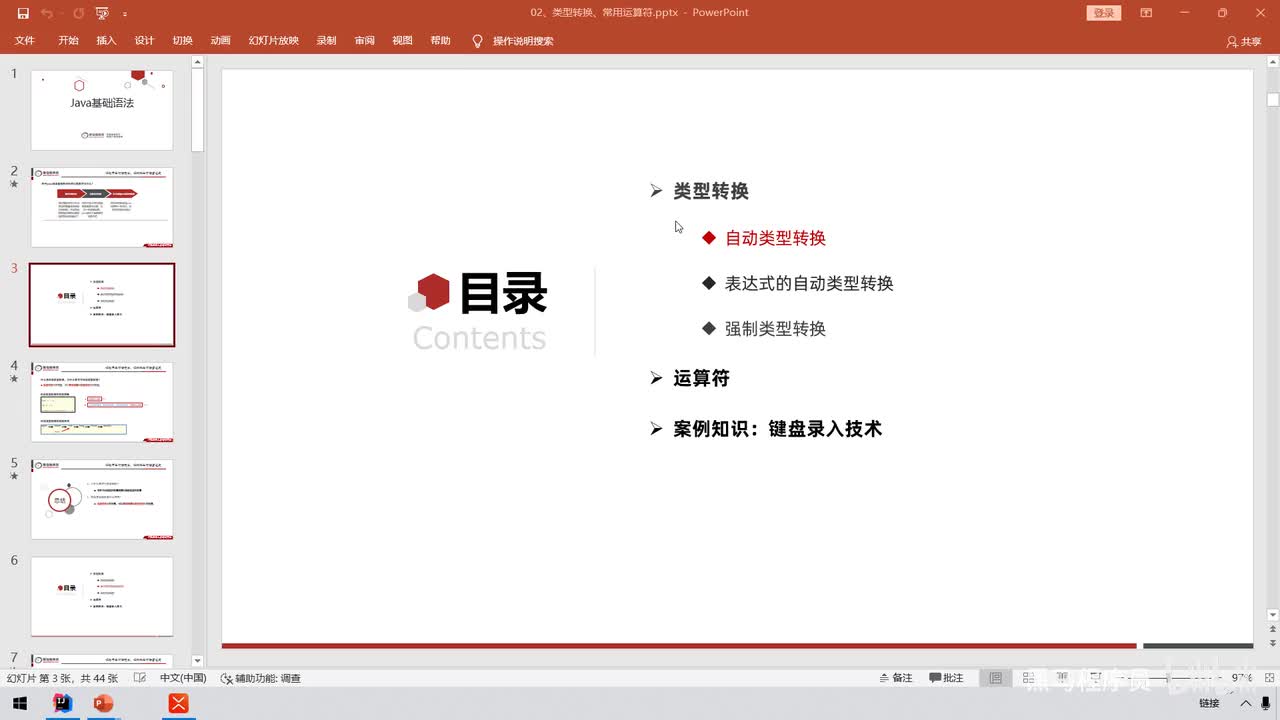Click the 操作说明搜索 search field
Image resolution: width=1280 pixels, height=720 pixels.
pyautogui.click(x=523, y=41)
